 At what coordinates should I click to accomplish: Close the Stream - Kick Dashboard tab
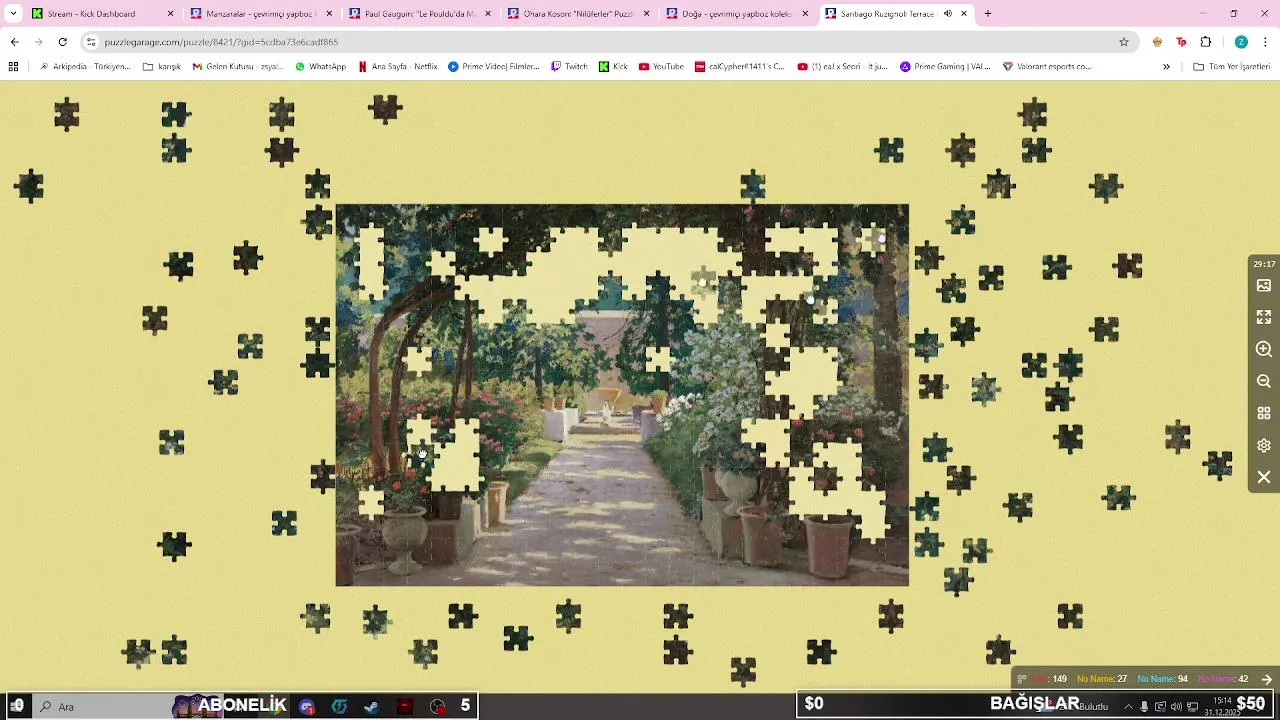(170, 14)
